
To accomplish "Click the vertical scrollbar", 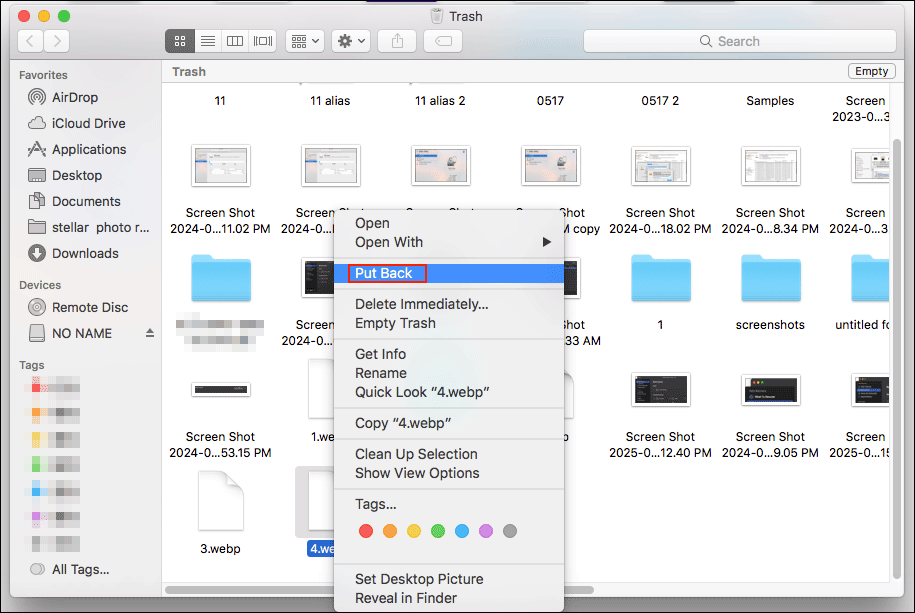I will [x=897, y=358].
